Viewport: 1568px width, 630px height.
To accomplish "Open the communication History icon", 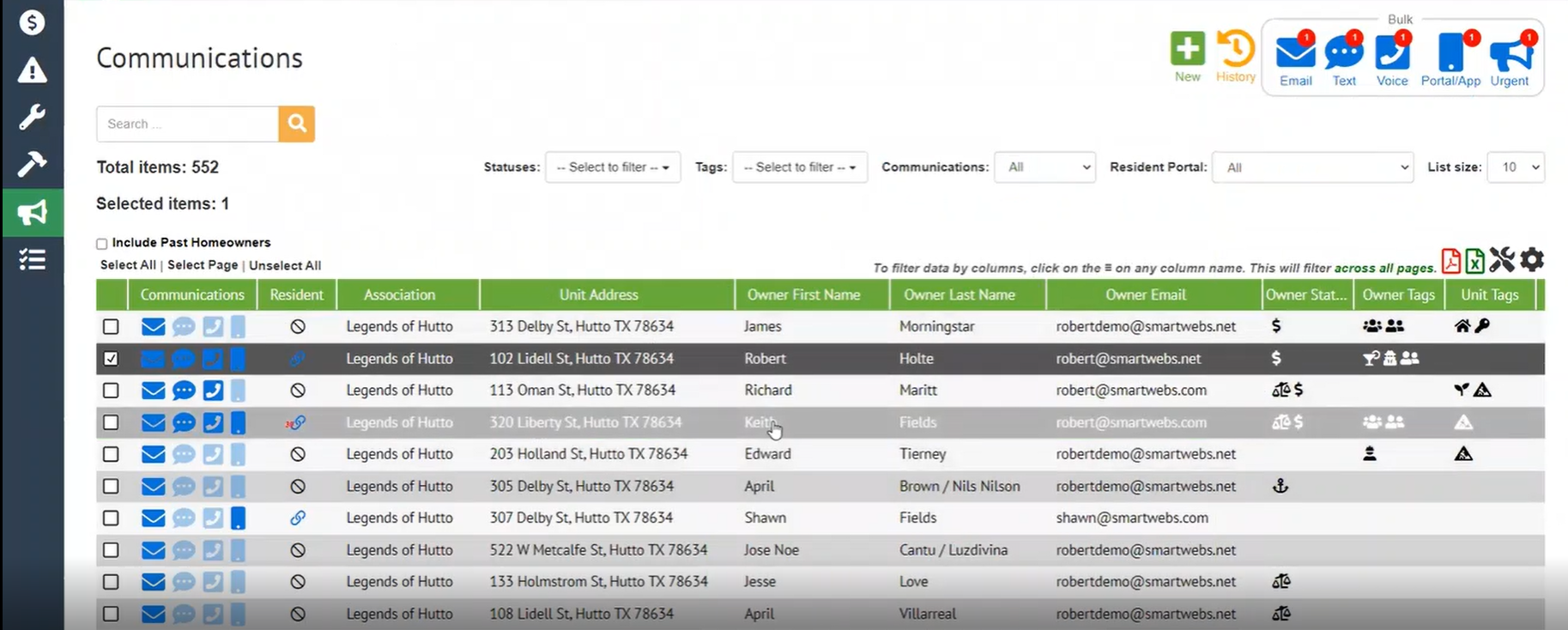I will coord(1235,50).
